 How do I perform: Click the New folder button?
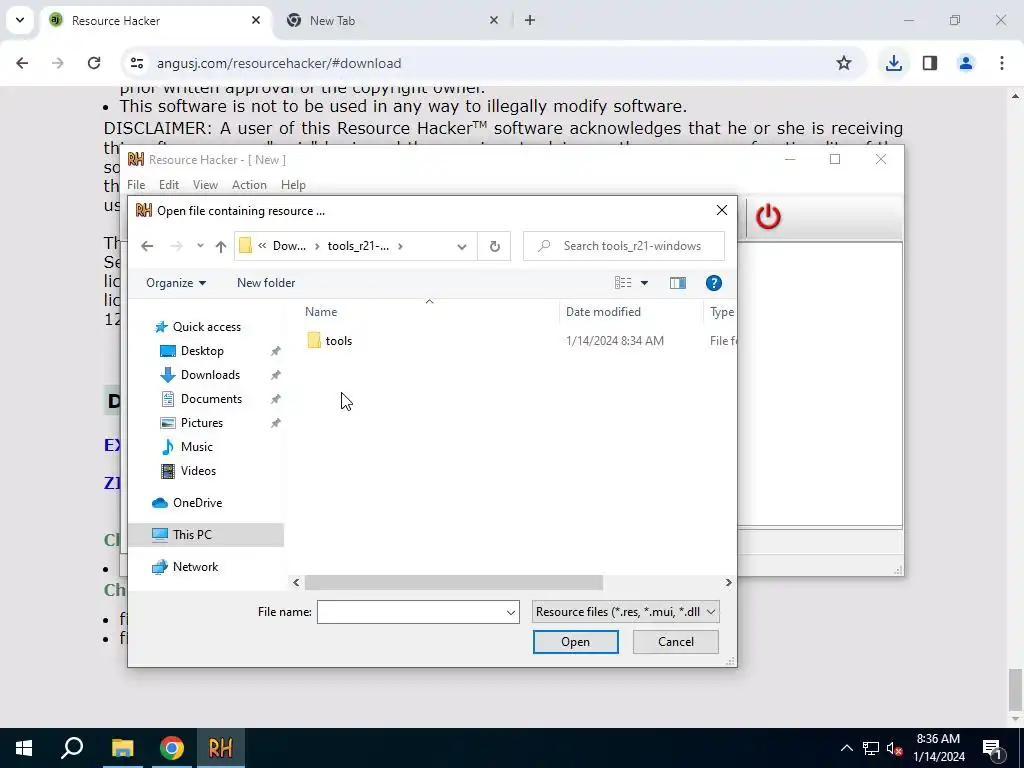(x=266, y=283)
